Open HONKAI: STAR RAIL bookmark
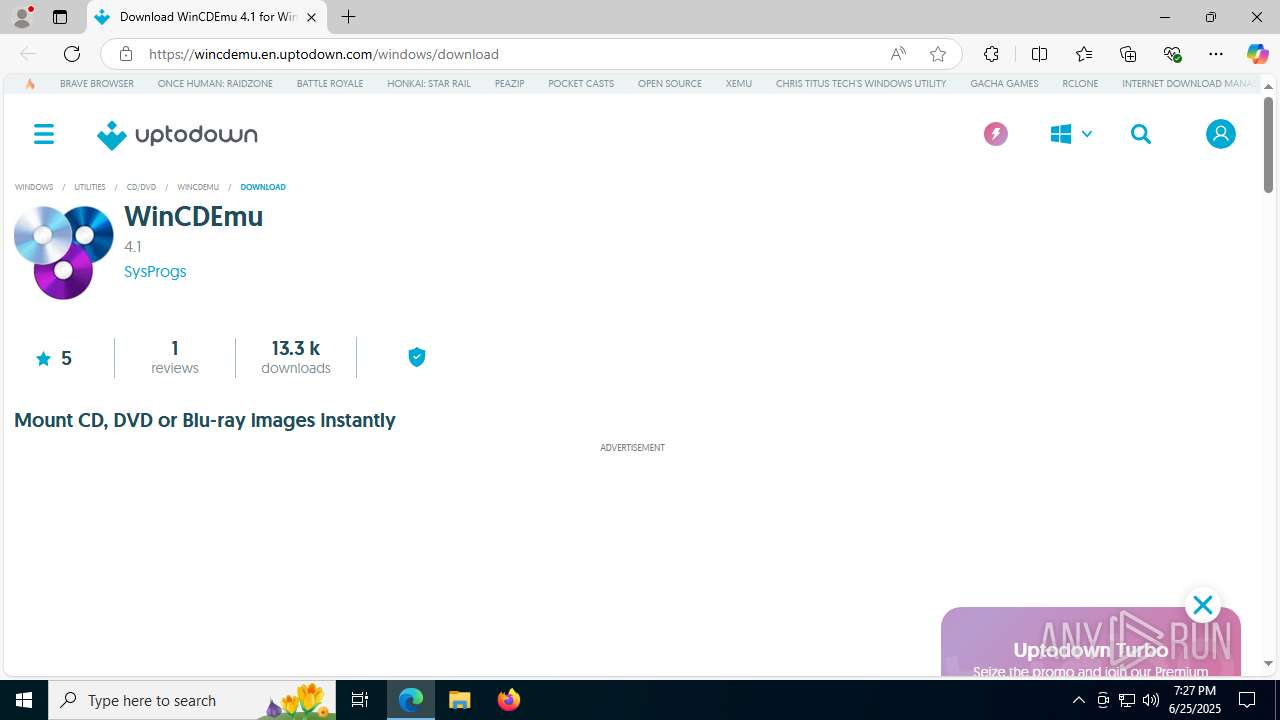The width and height of the screenshot is (1280, 720). pos(429,84)
